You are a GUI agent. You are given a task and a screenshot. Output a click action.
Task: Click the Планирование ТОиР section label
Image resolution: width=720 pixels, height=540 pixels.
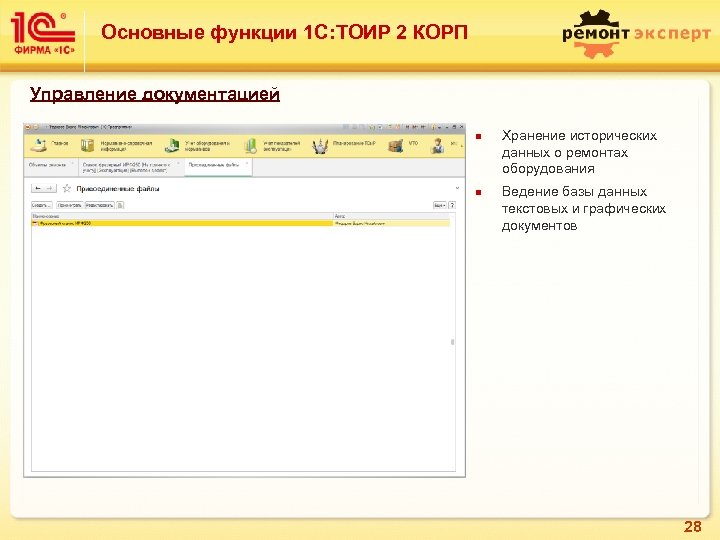[x=354, y=143]
